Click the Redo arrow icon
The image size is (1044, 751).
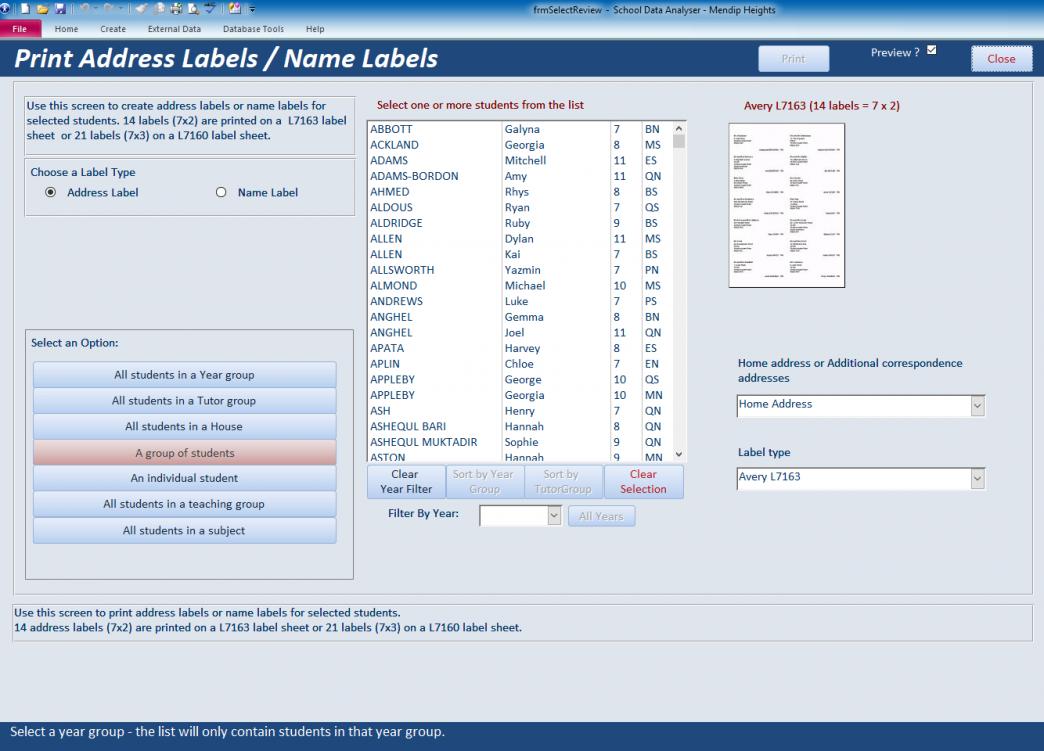pos(108,9)
